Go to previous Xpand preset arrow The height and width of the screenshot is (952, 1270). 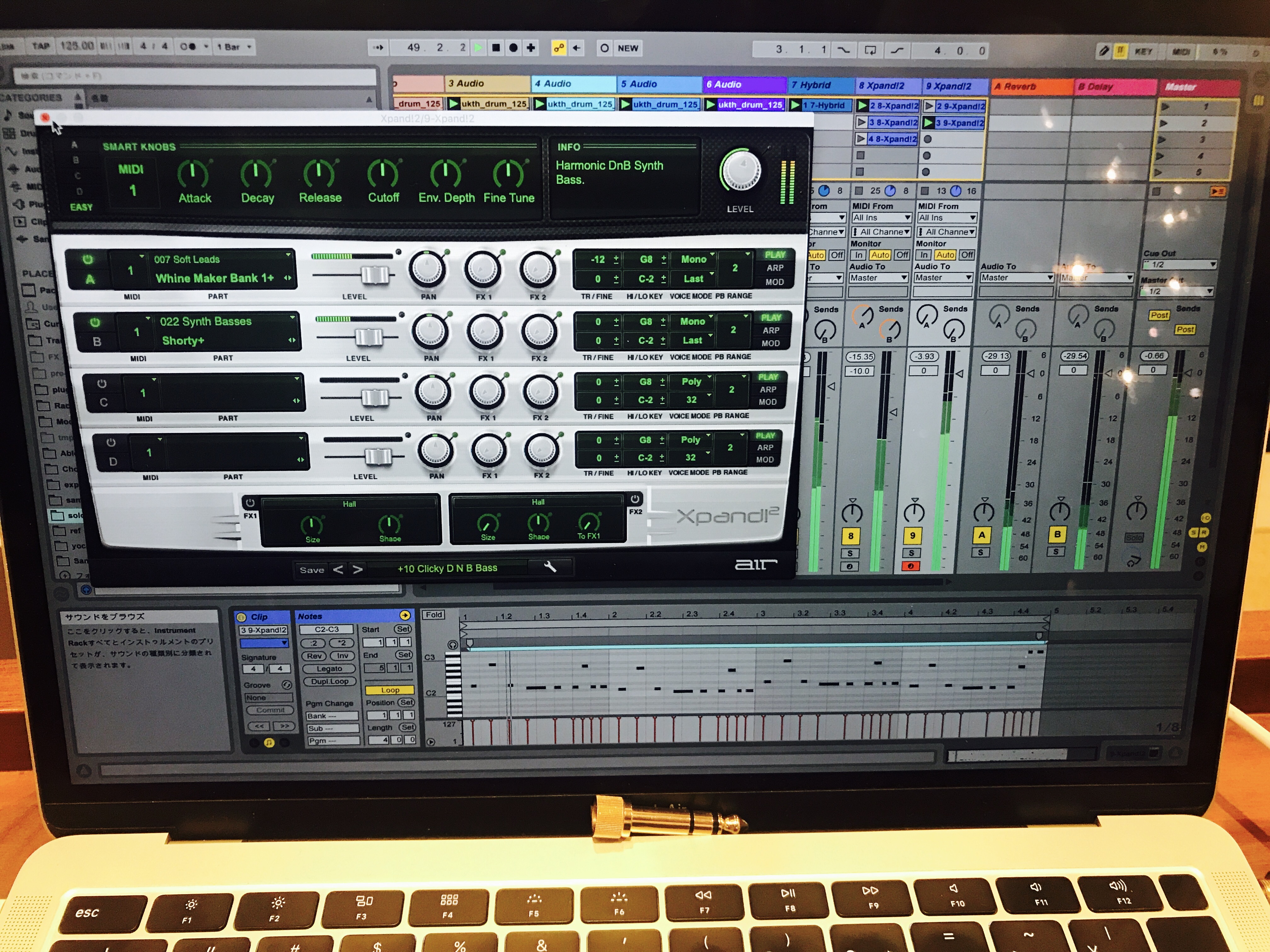[339, 569]
